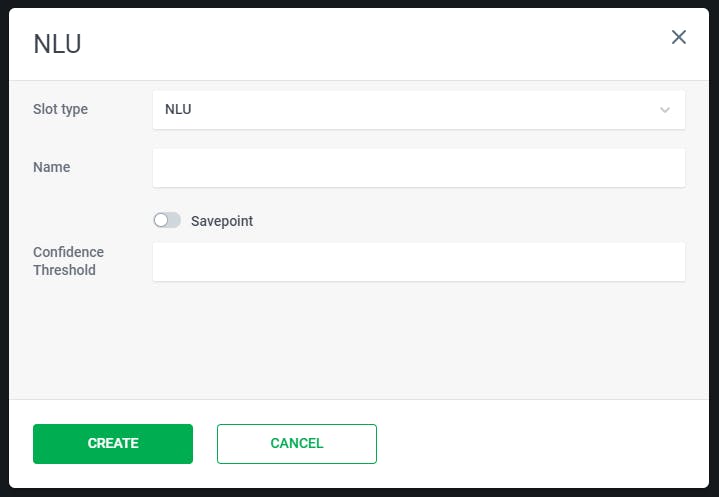Click the left end of the Name field
This screenshot has height=497, width=719.
coord(165,168)
